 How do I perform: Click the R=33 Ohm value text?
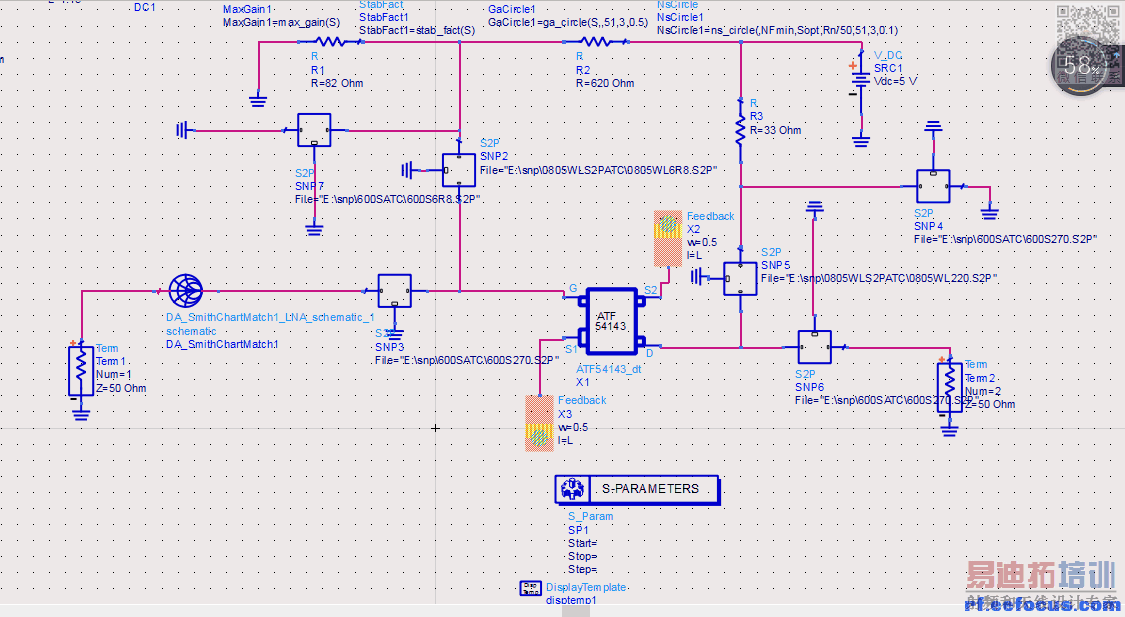pos(776,130)
